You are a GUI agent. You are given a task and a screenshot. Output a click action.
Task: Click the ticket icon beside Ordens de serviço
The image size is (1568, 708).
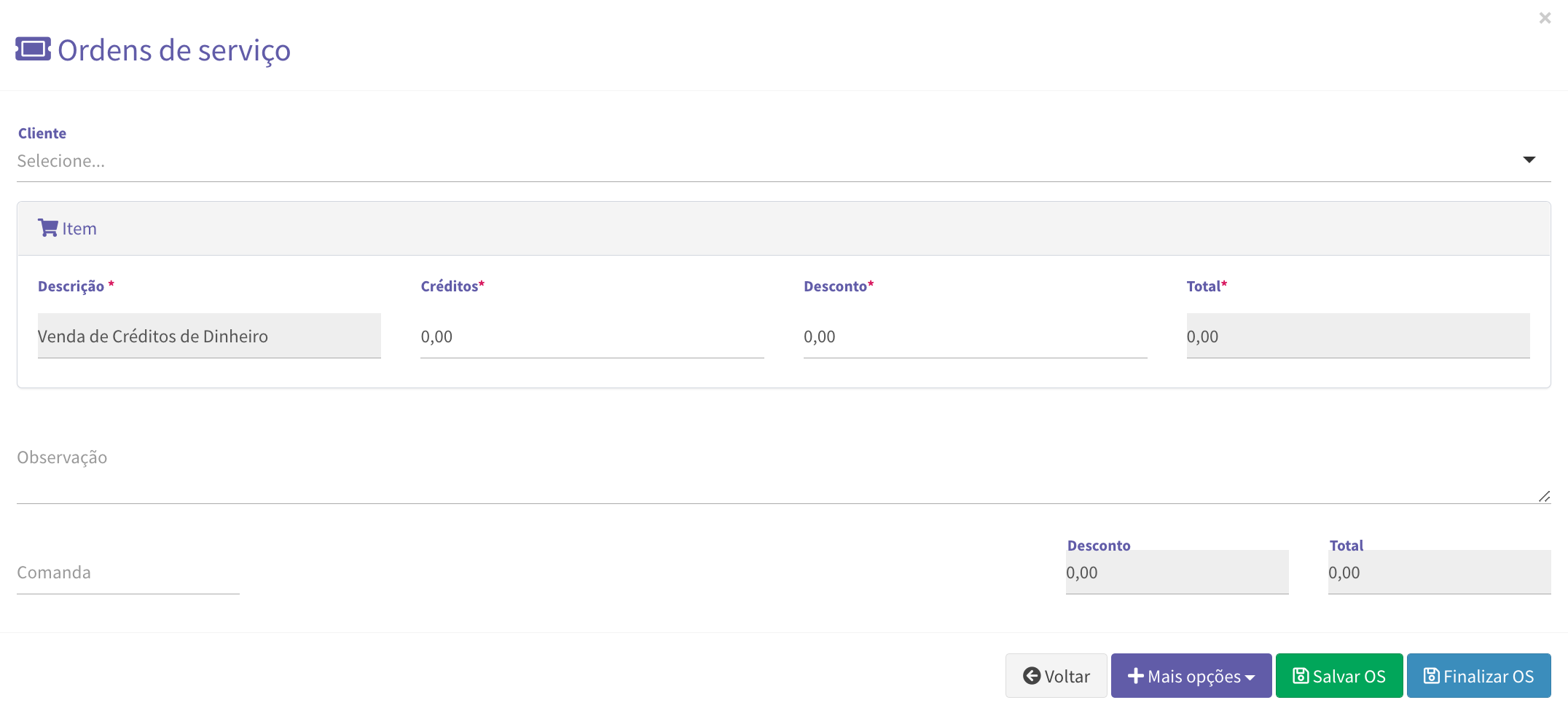33,50
